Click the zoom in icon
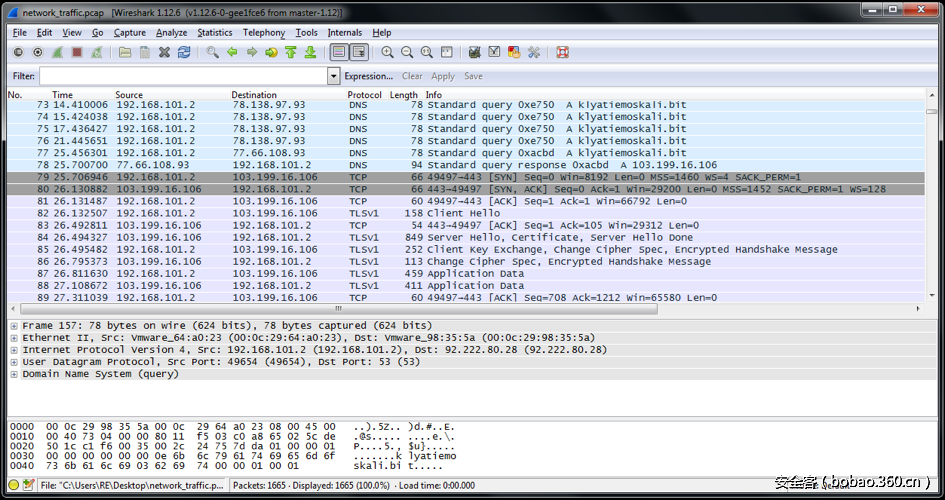 [x=387, y=52]
